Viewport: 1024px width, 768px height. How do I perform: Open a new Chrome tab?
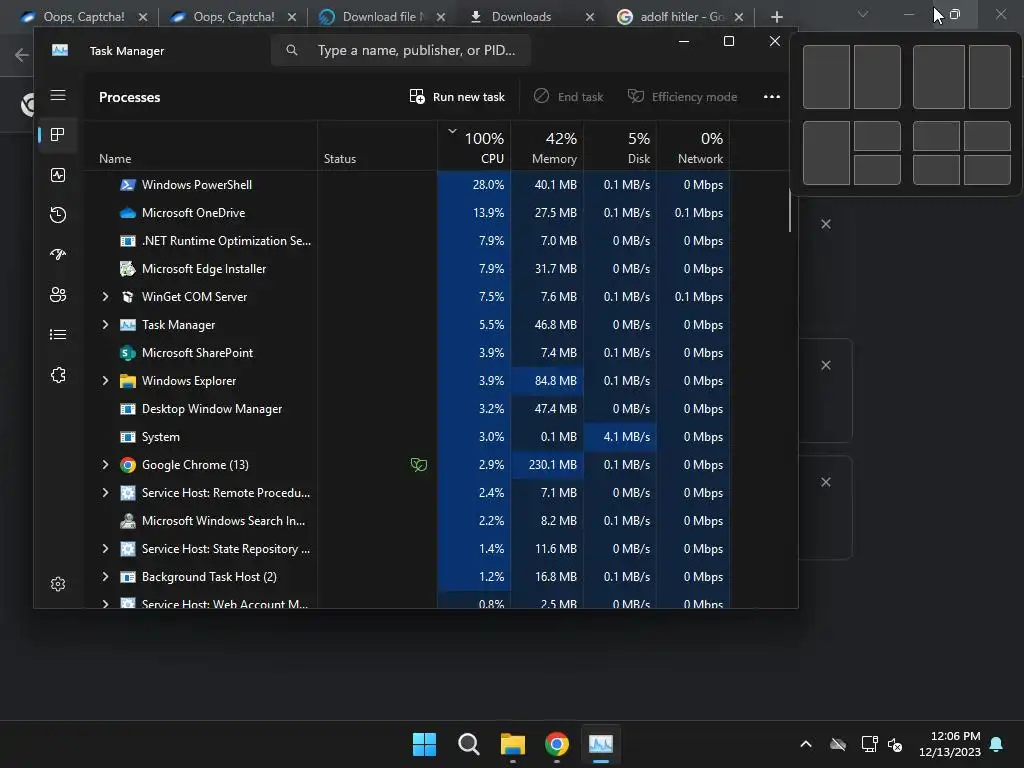(x=776, y=17)
